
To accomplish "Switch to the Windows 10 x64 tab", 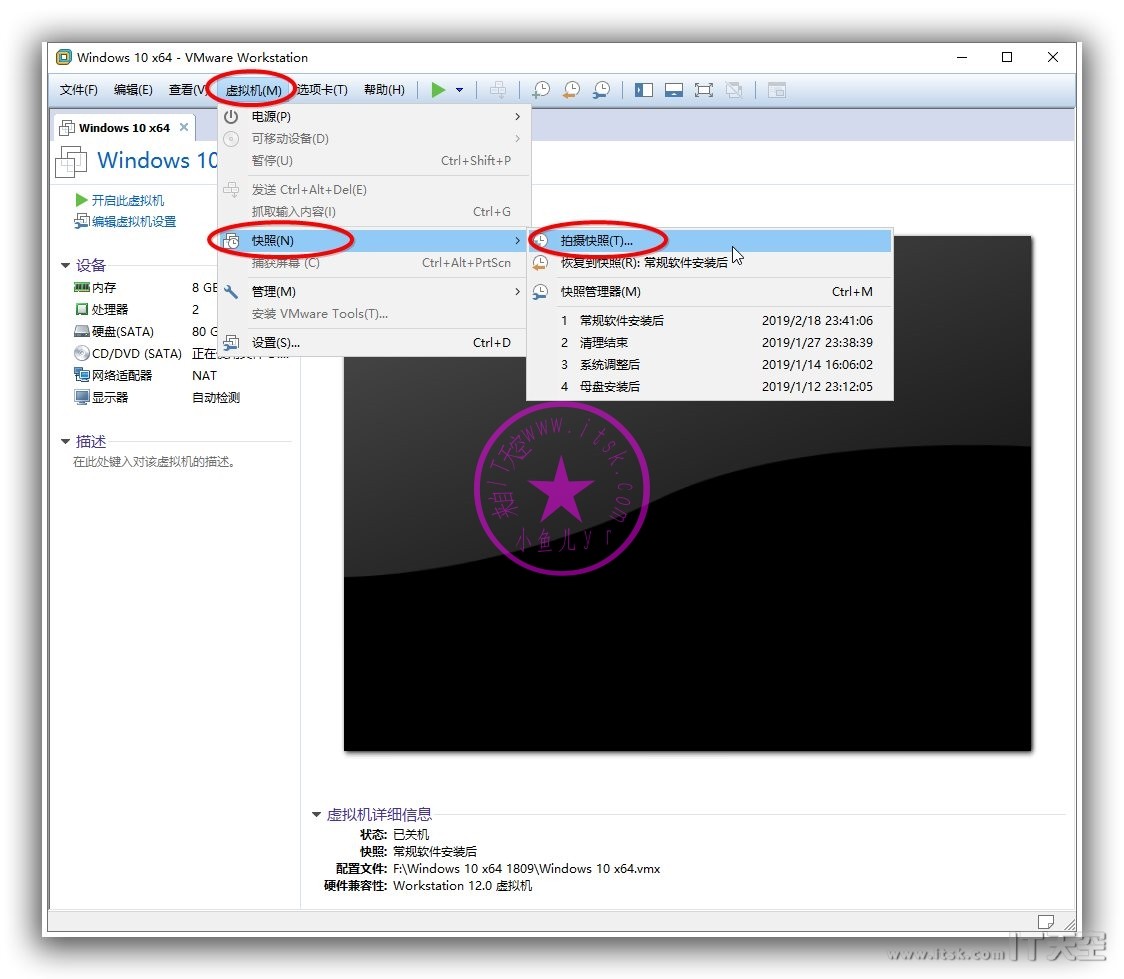I will (x=124, y=128).
